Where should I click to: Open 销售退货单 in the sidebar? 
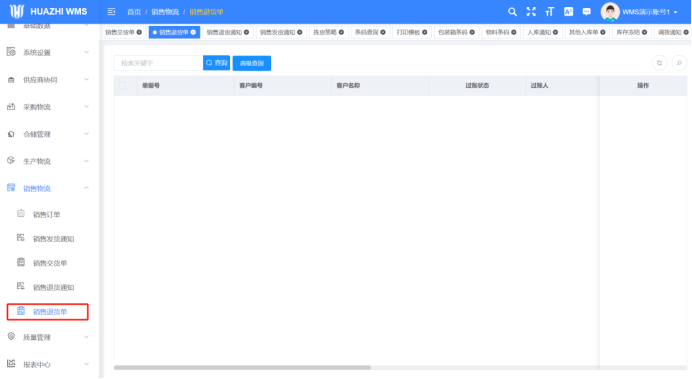(x=48, y=311)
